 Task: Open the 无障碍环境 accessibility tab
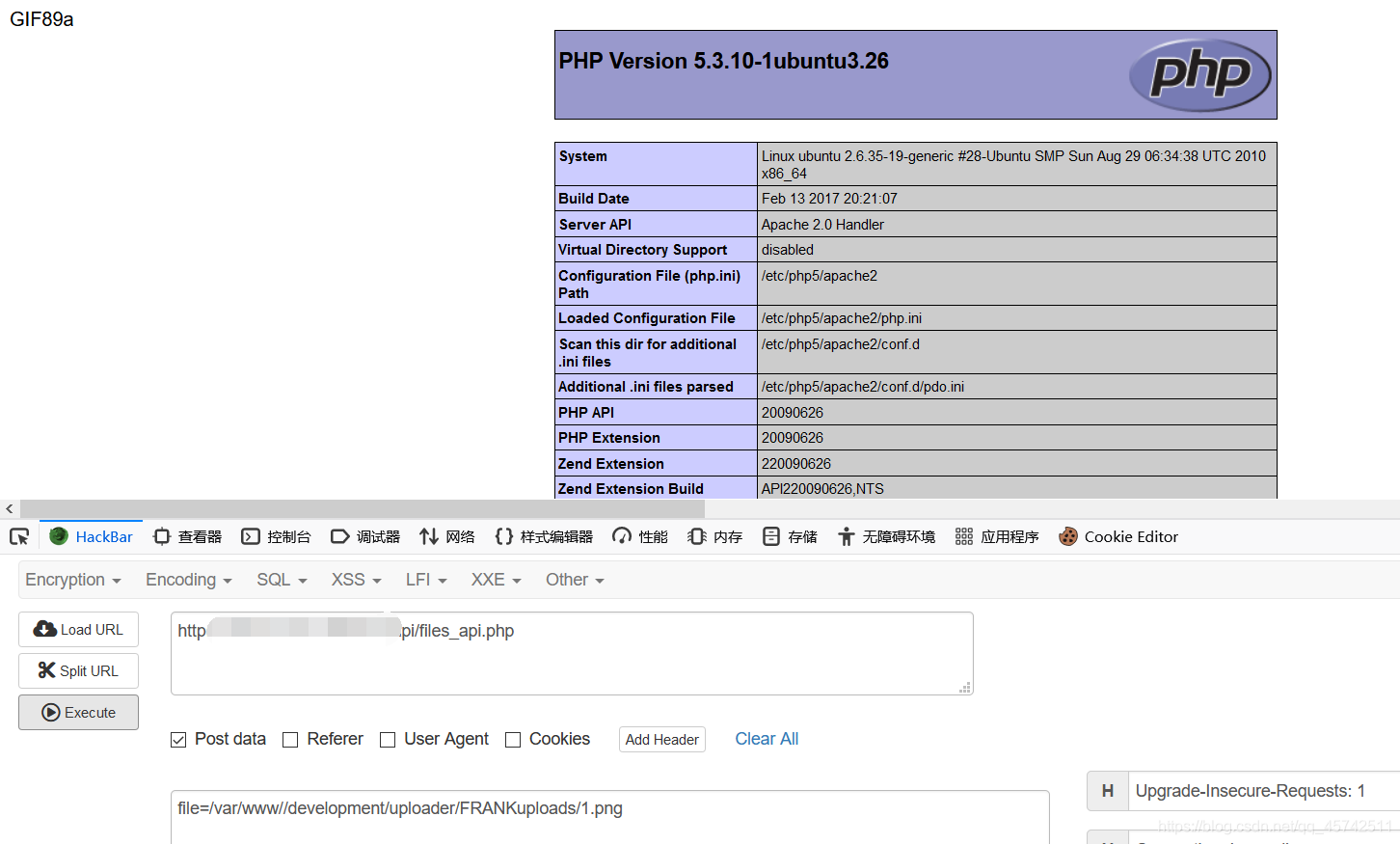click(886, 537)
